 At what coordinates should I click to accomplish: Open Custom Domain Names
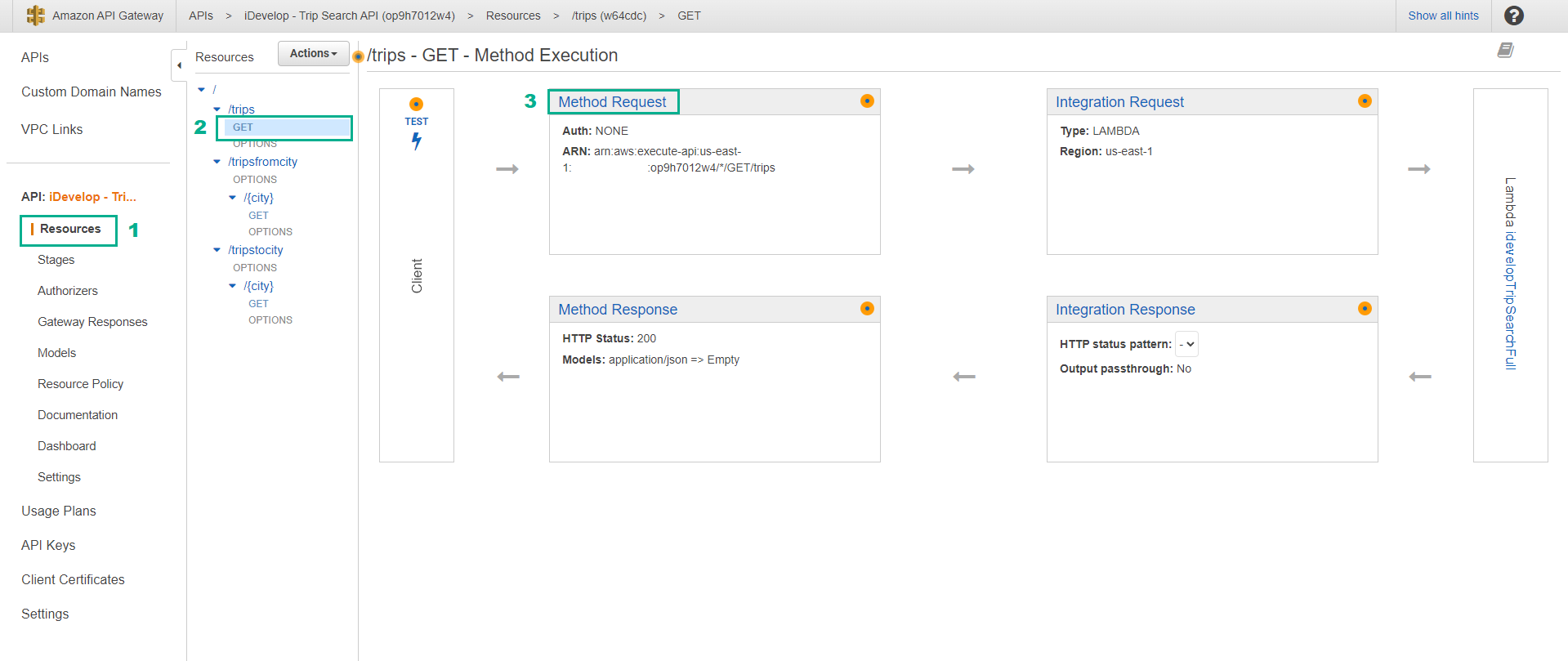tap(92, 92)
